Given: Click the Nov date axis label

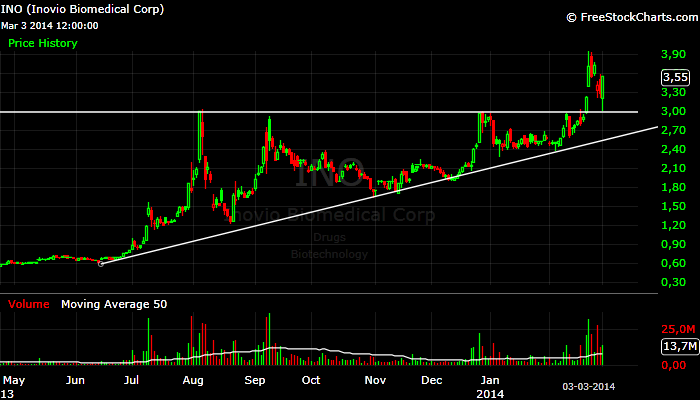Looking at the screenshot, I should (x=375, y=380).
